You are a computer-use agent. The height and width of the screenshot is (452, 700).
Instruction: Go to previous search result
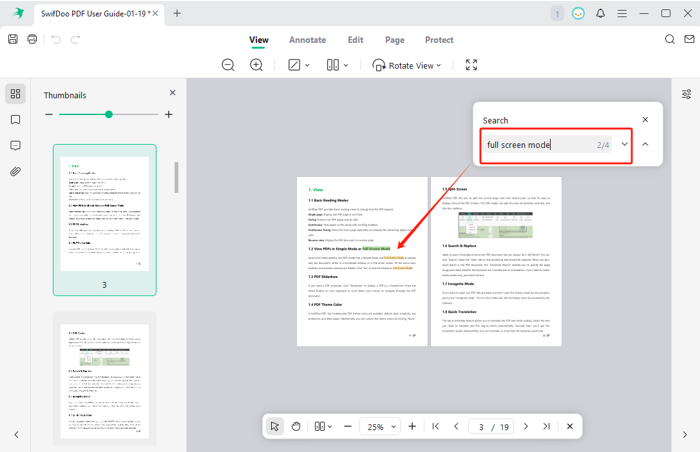645,144
